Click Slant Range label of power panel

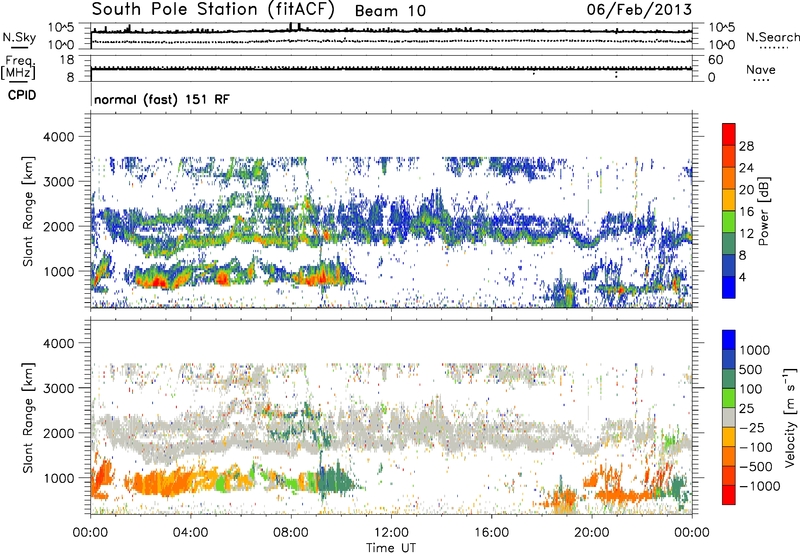click(28, 211)
